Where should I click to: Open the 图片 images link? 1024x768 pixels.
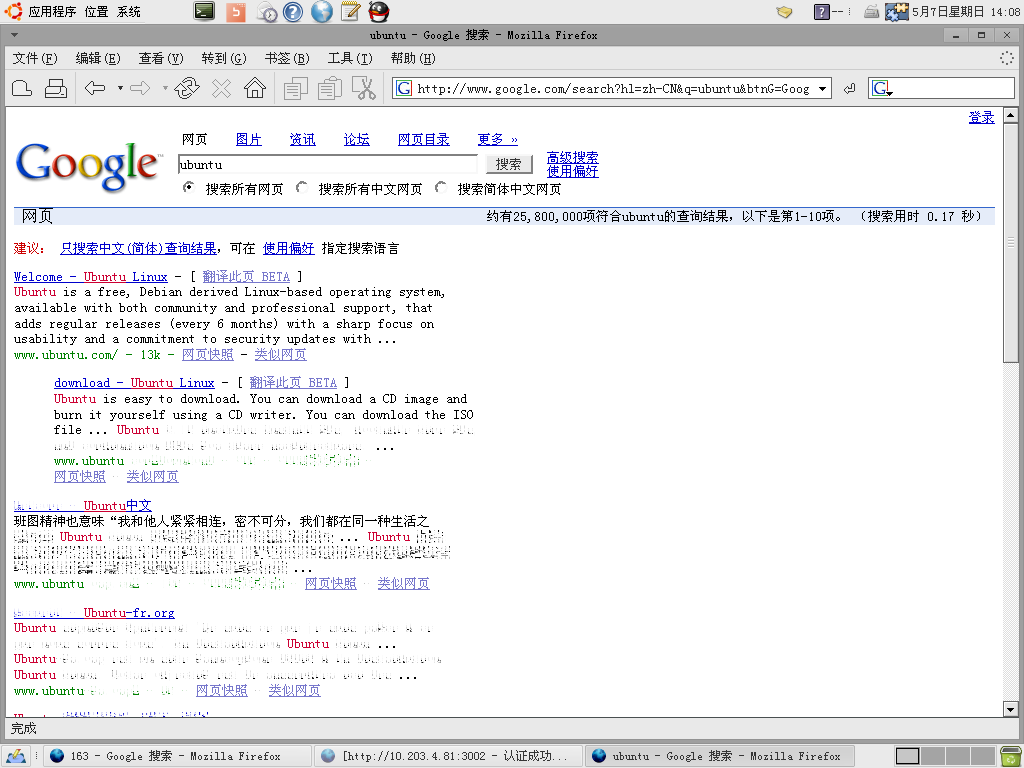click(249, 140)
